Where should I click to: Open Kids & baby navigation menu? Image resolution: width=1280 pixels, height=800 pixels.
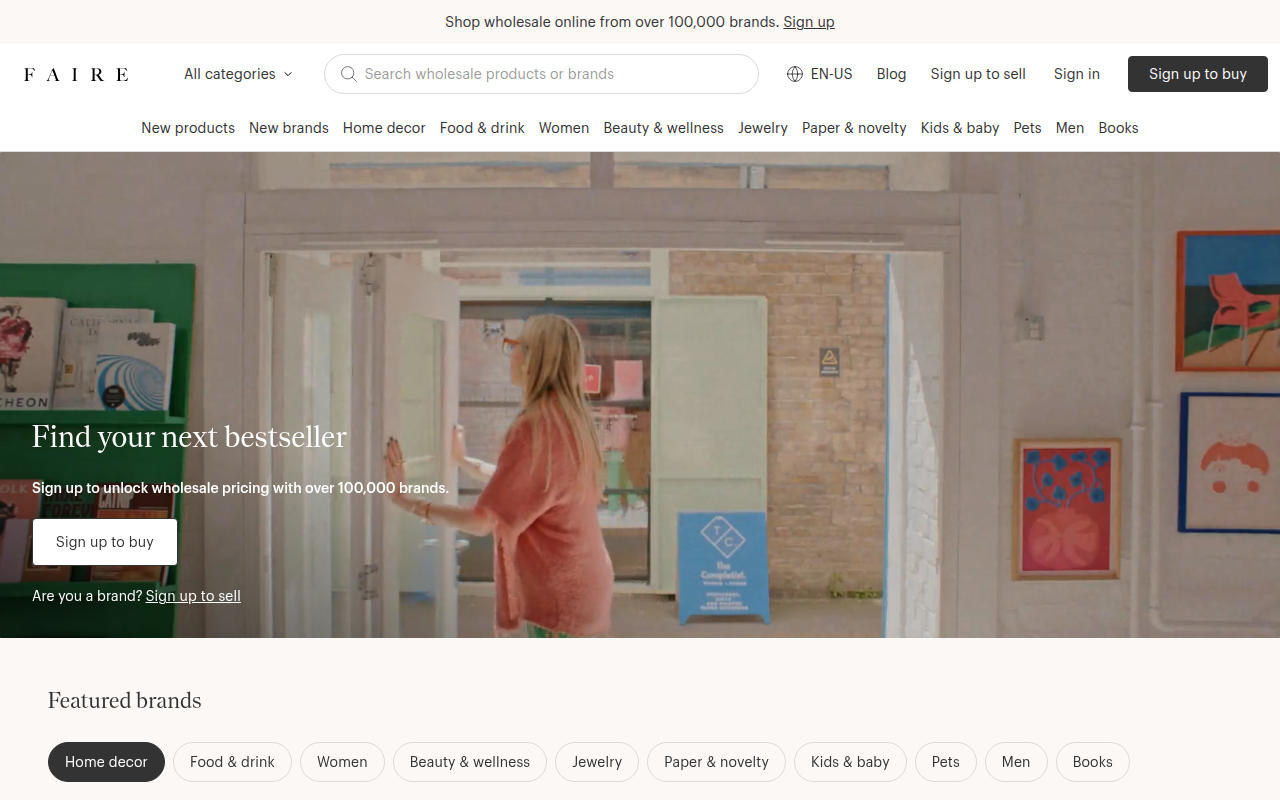tap(960, 128)
